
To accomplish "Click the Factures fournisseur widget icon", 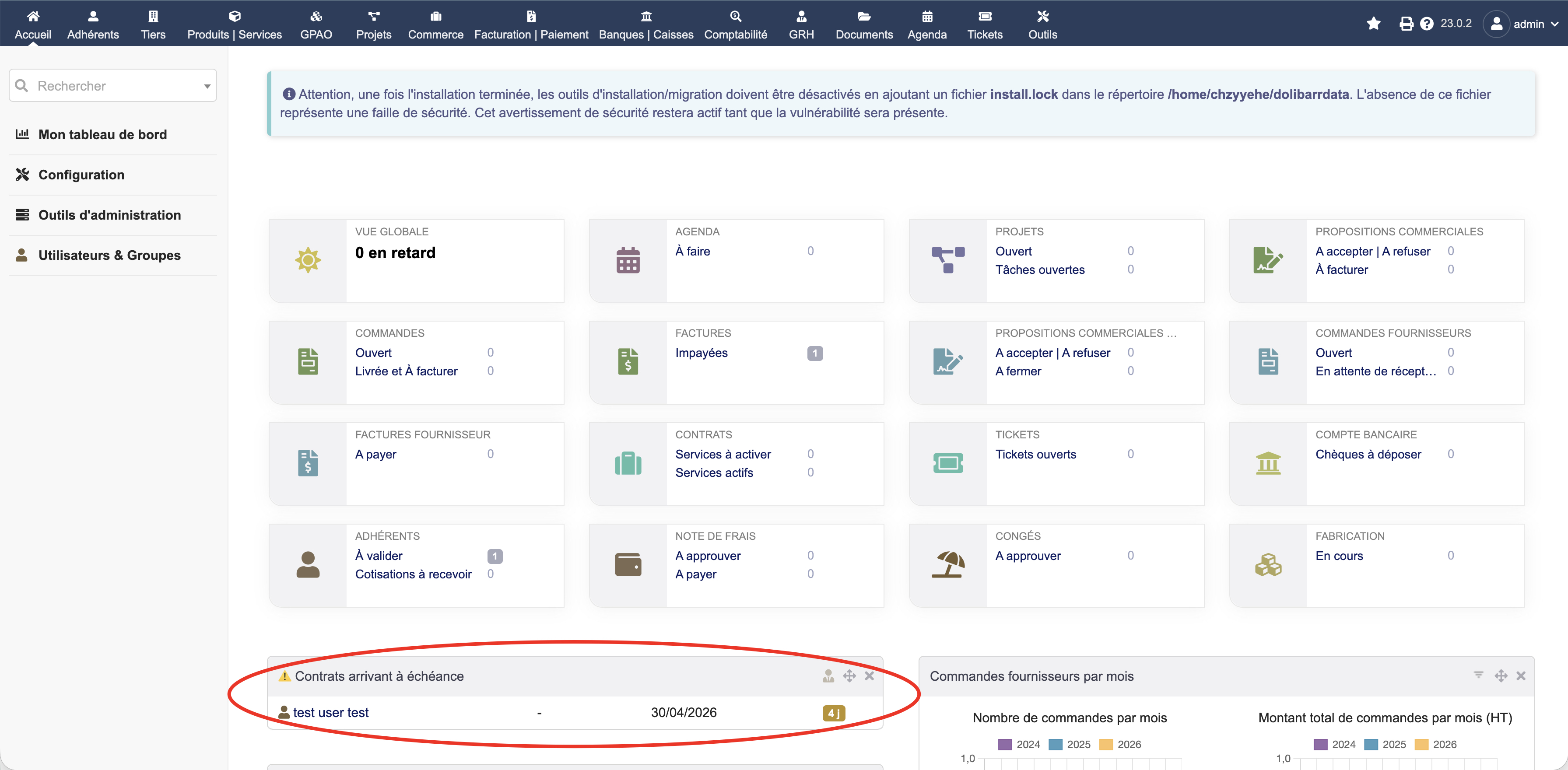I will tap(308, 463).
